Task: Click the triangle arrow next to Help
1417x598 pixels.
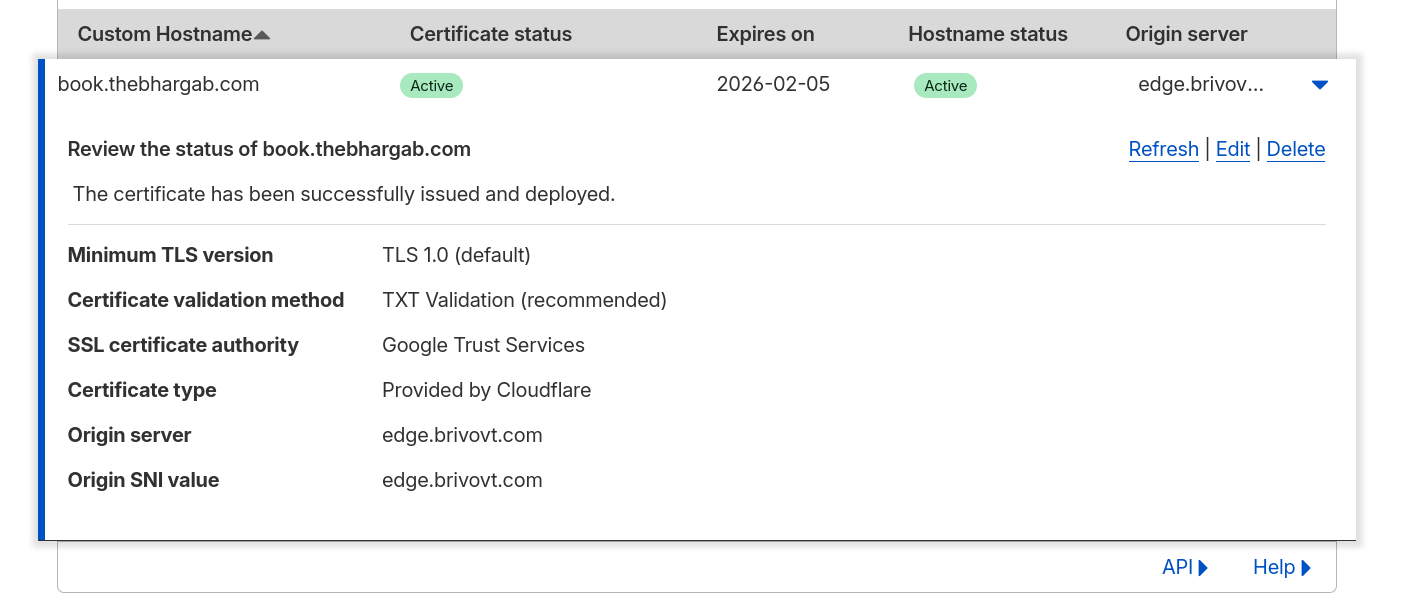Action: click(x=1306, y=568)
